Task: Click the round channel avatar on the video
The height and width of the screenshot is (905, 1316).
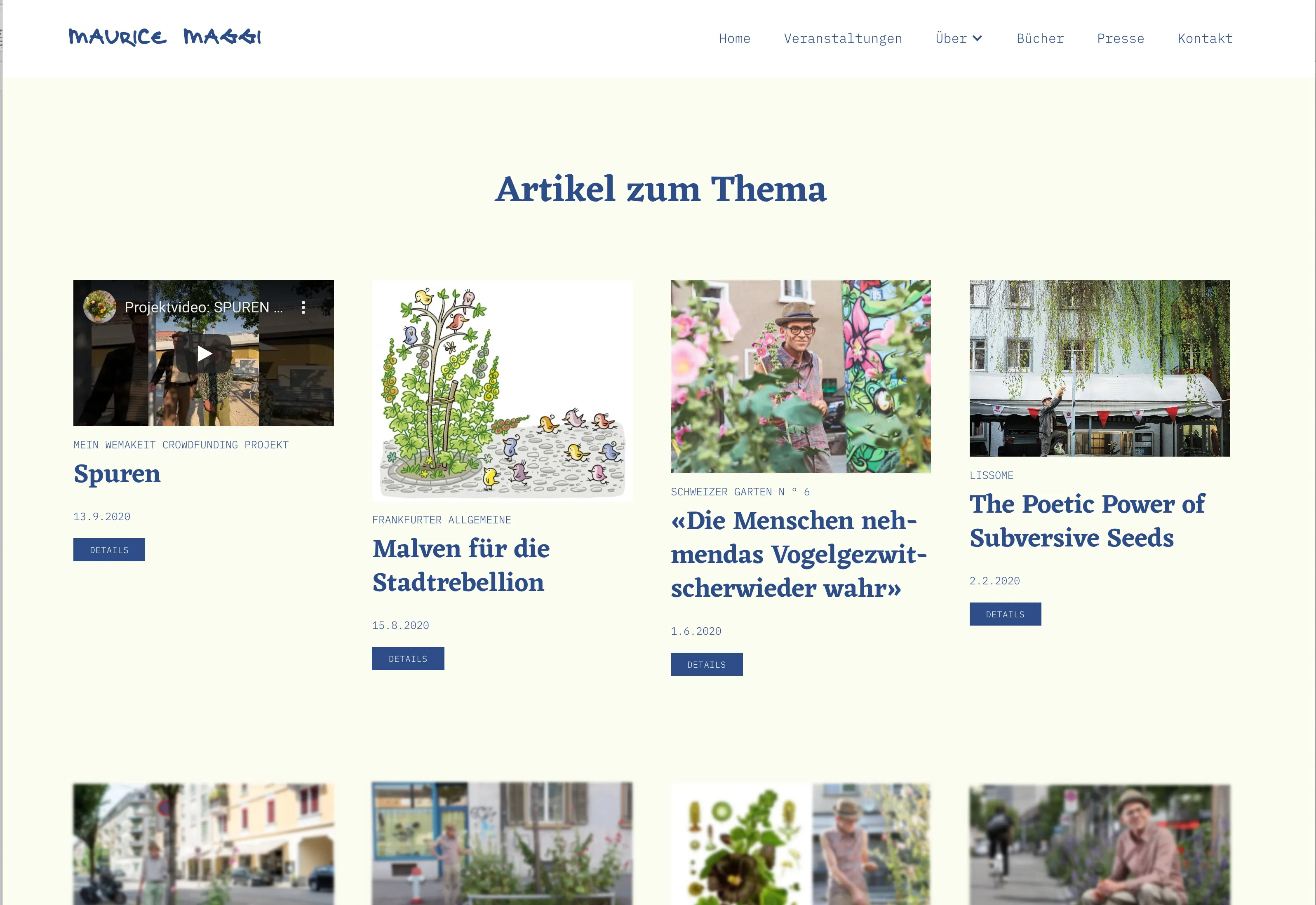Action: coord(100,307)
